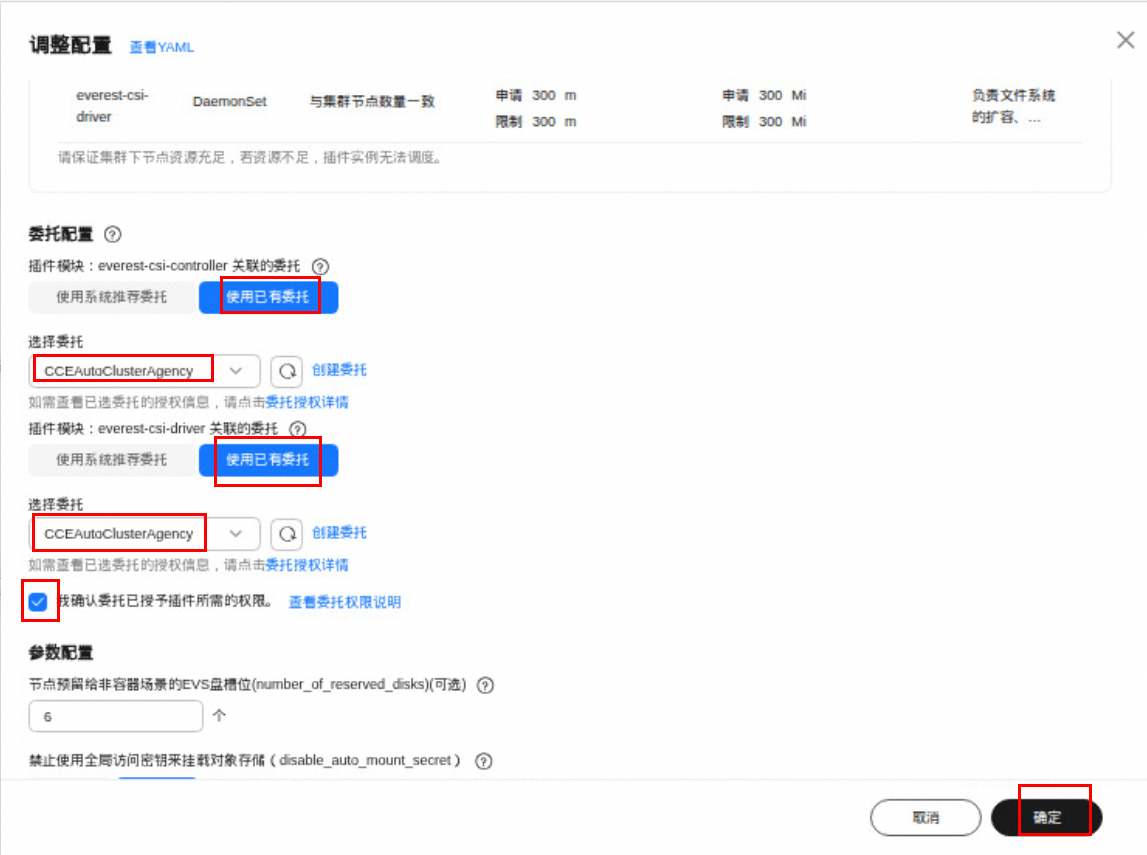
Task: Click the 取消 button
Action: pyautogui.click(x=925, y=818)
